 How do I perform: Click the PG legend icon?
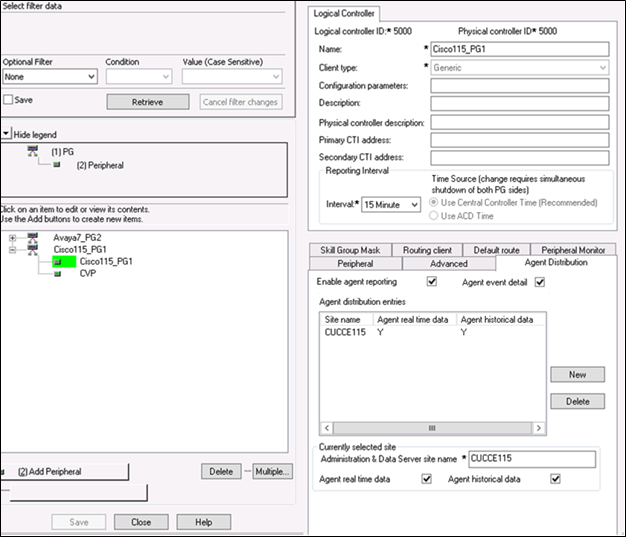33,151
